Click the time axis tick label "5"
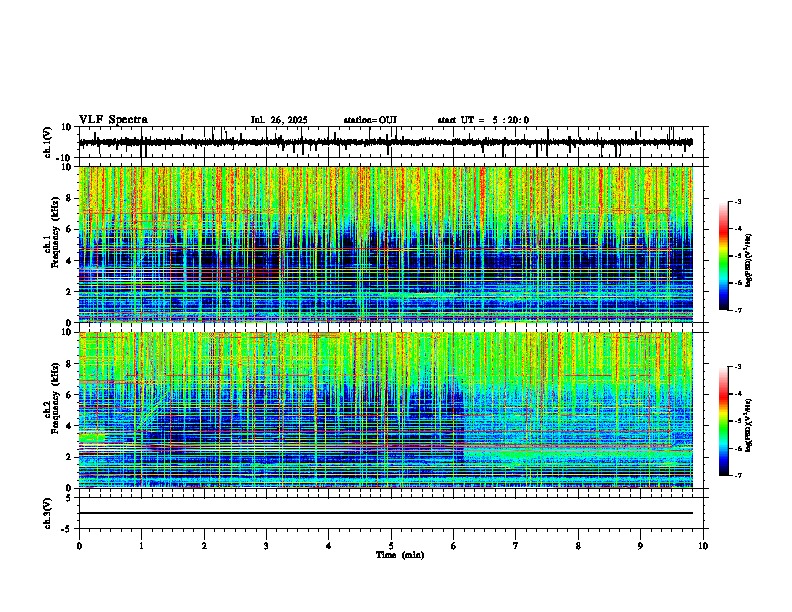The height and width of the screenshot is (612, 792). coord(391,546)
